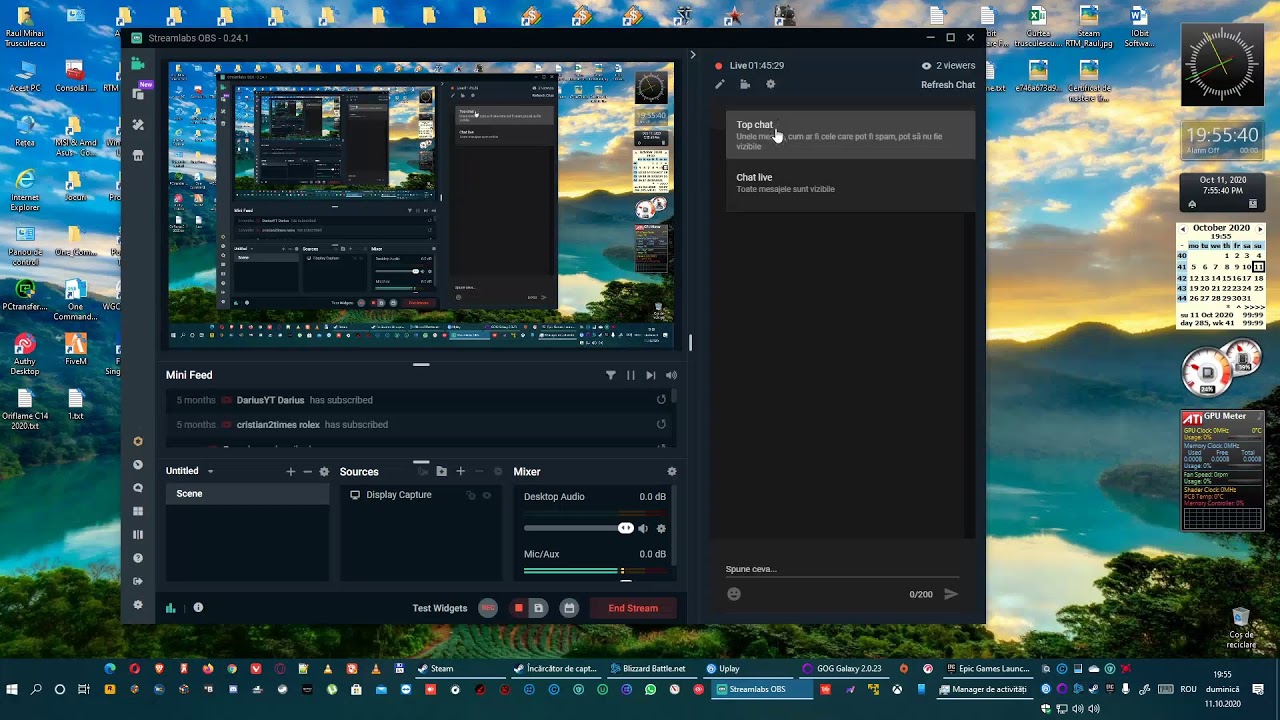Open the Windows Start button

(12, 690)
